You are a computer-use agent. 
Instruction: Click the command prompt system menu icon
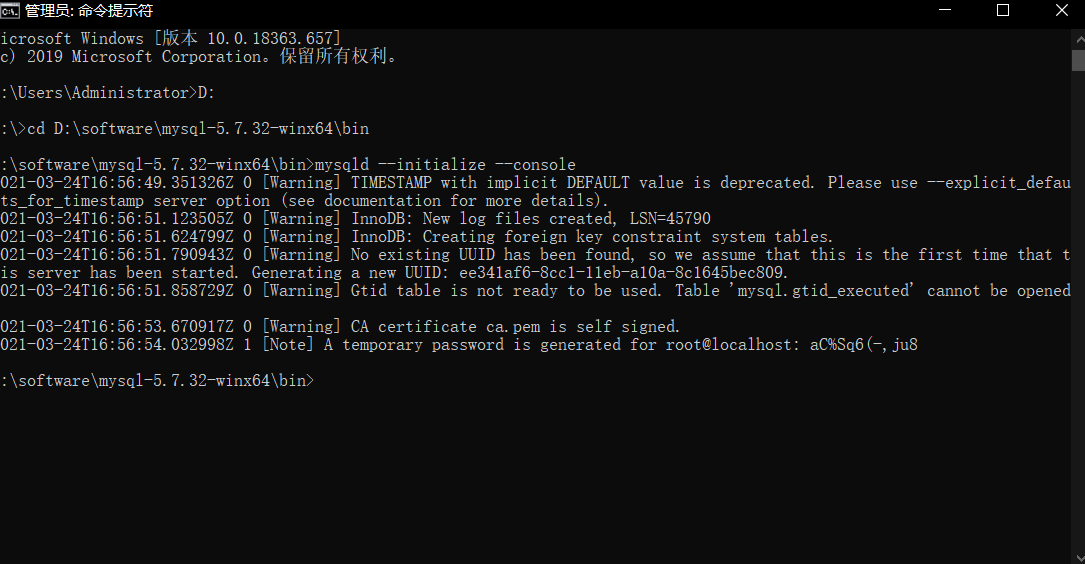coord(10,10)
